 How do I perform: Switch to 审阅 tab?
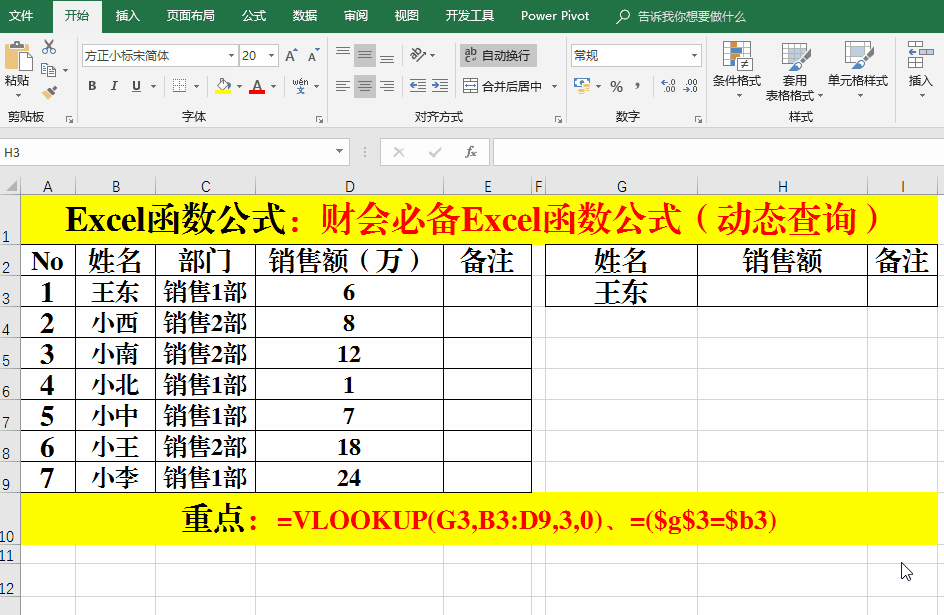point(356,16)
